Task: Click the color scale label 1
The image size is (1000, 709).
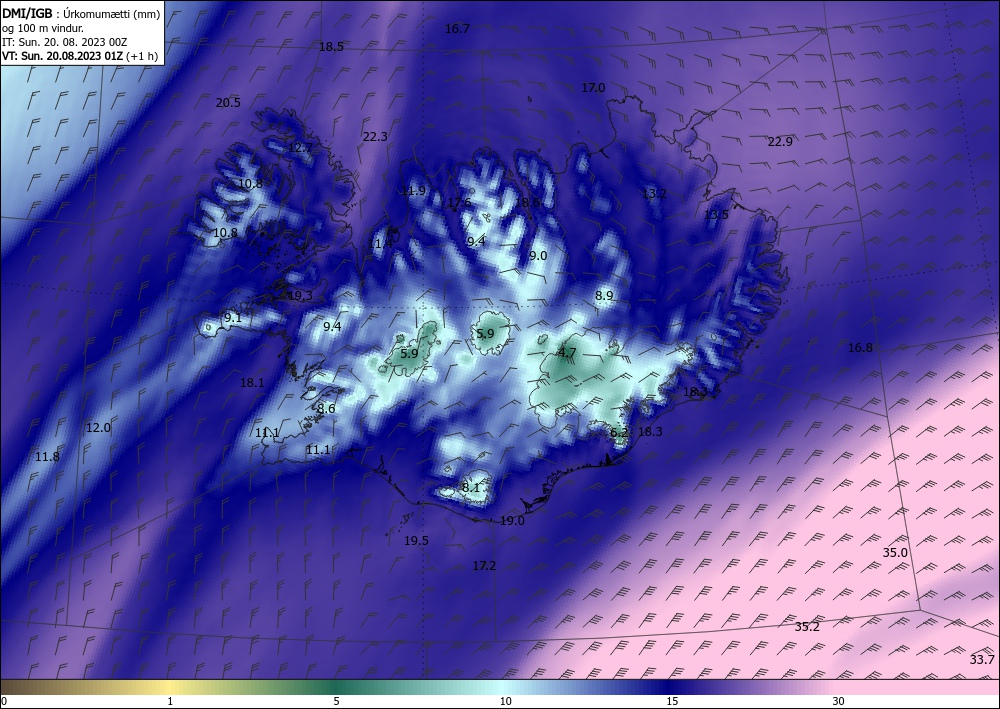Action: point(170,701)
